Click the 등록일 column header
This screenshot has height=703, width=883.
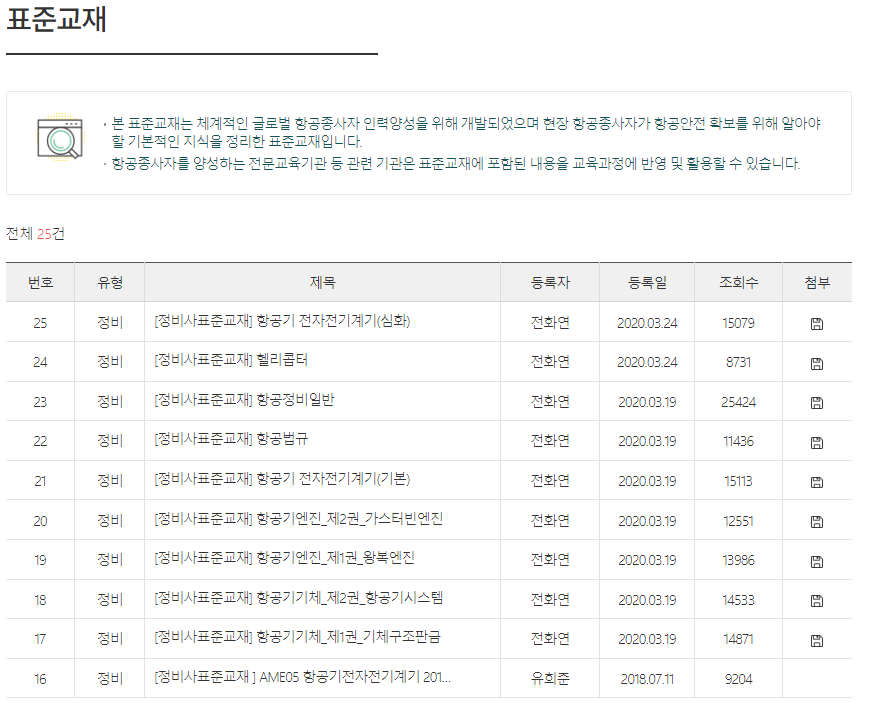[x=645, y=283]
